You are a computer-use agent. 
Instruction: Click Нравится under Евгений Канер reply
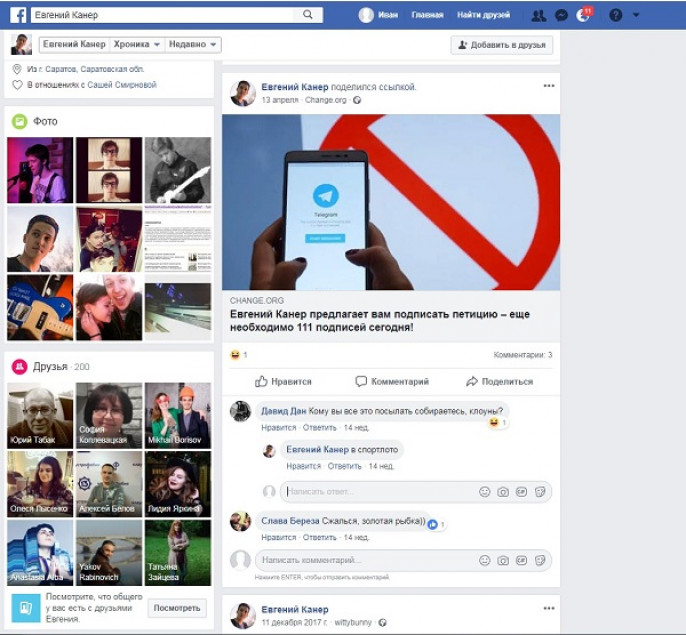tap(304, 467)
